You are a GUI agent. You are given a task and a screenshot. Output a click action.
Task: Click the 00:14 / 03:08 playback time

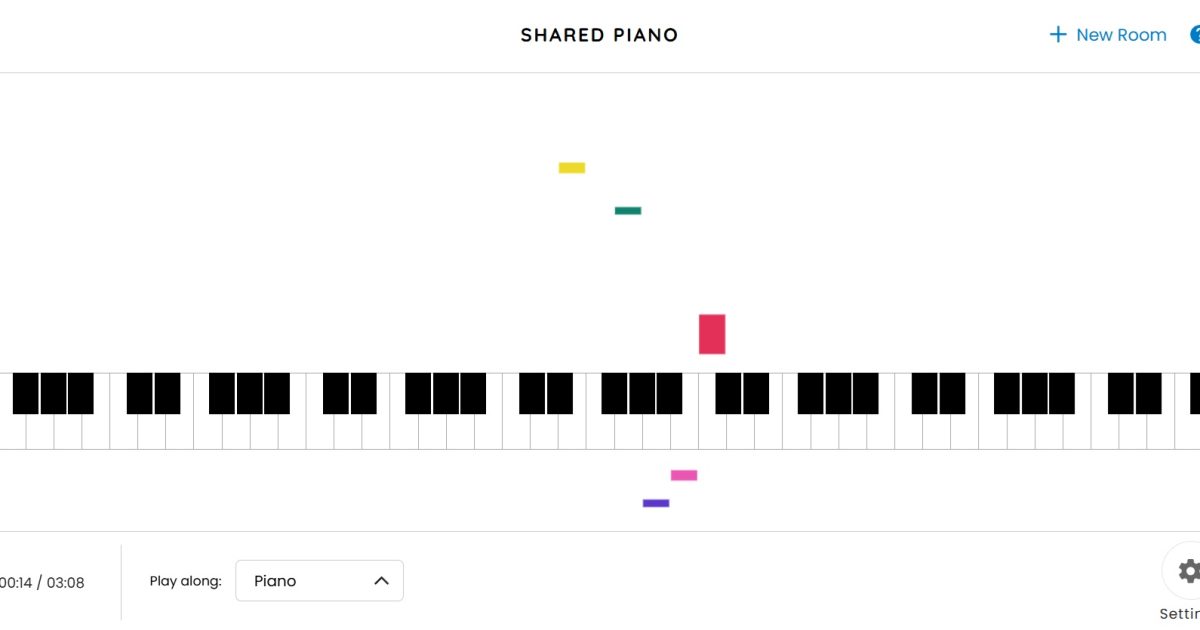(42, 583)
